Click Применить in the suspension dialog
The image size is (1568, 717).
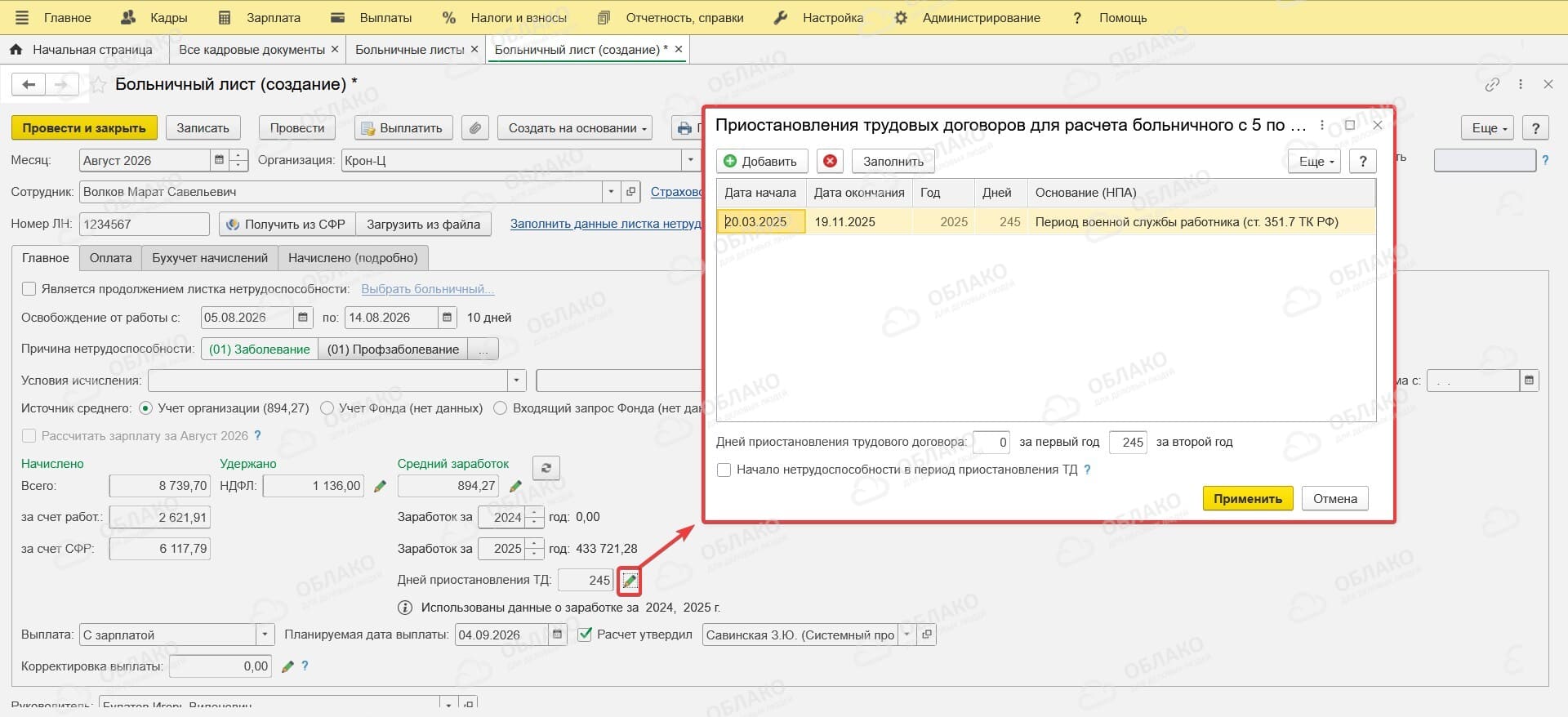point(1248,498)
